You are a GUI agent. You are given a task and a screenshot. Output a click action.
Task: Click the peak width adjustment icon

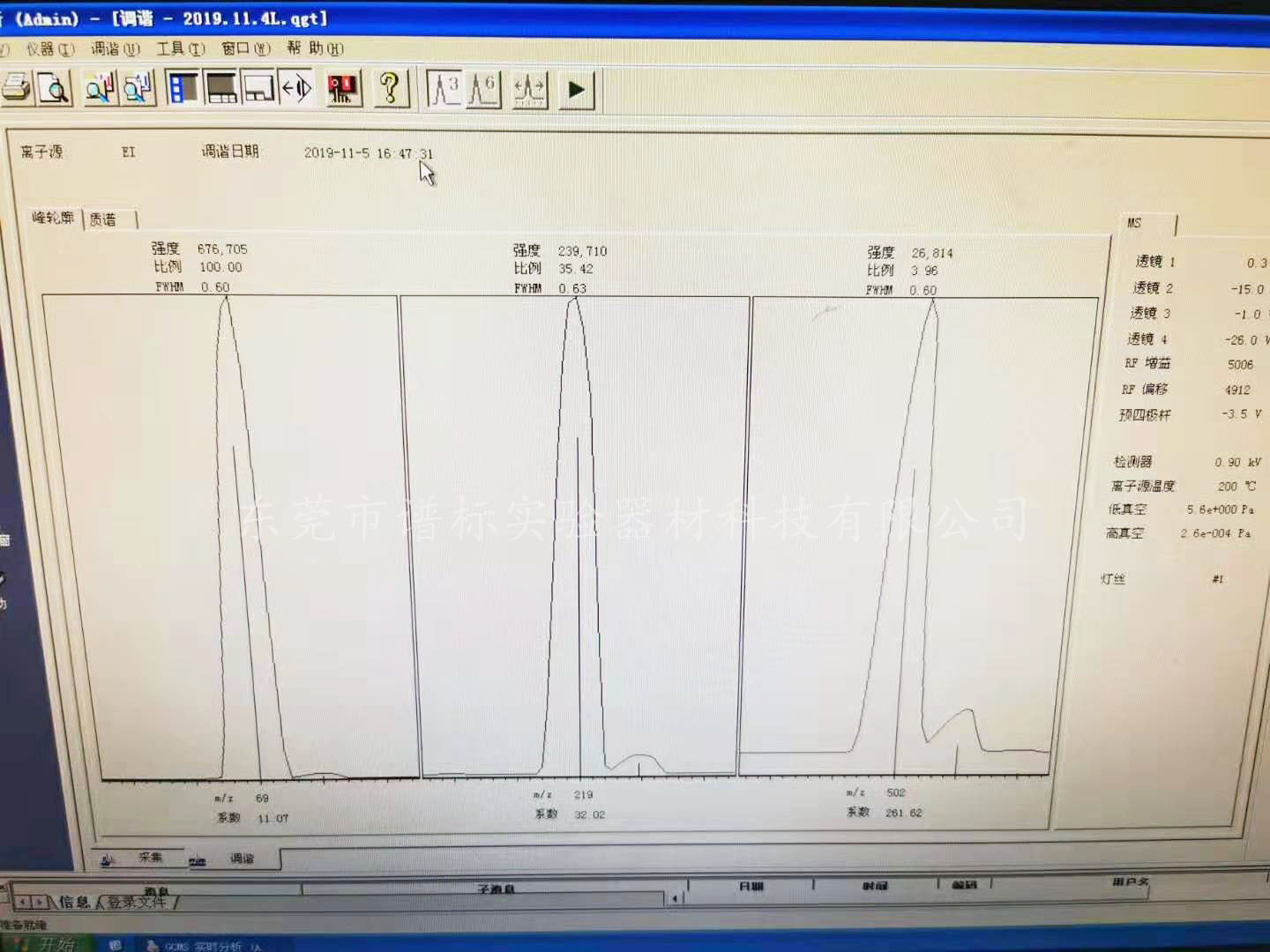pos(529,90)
